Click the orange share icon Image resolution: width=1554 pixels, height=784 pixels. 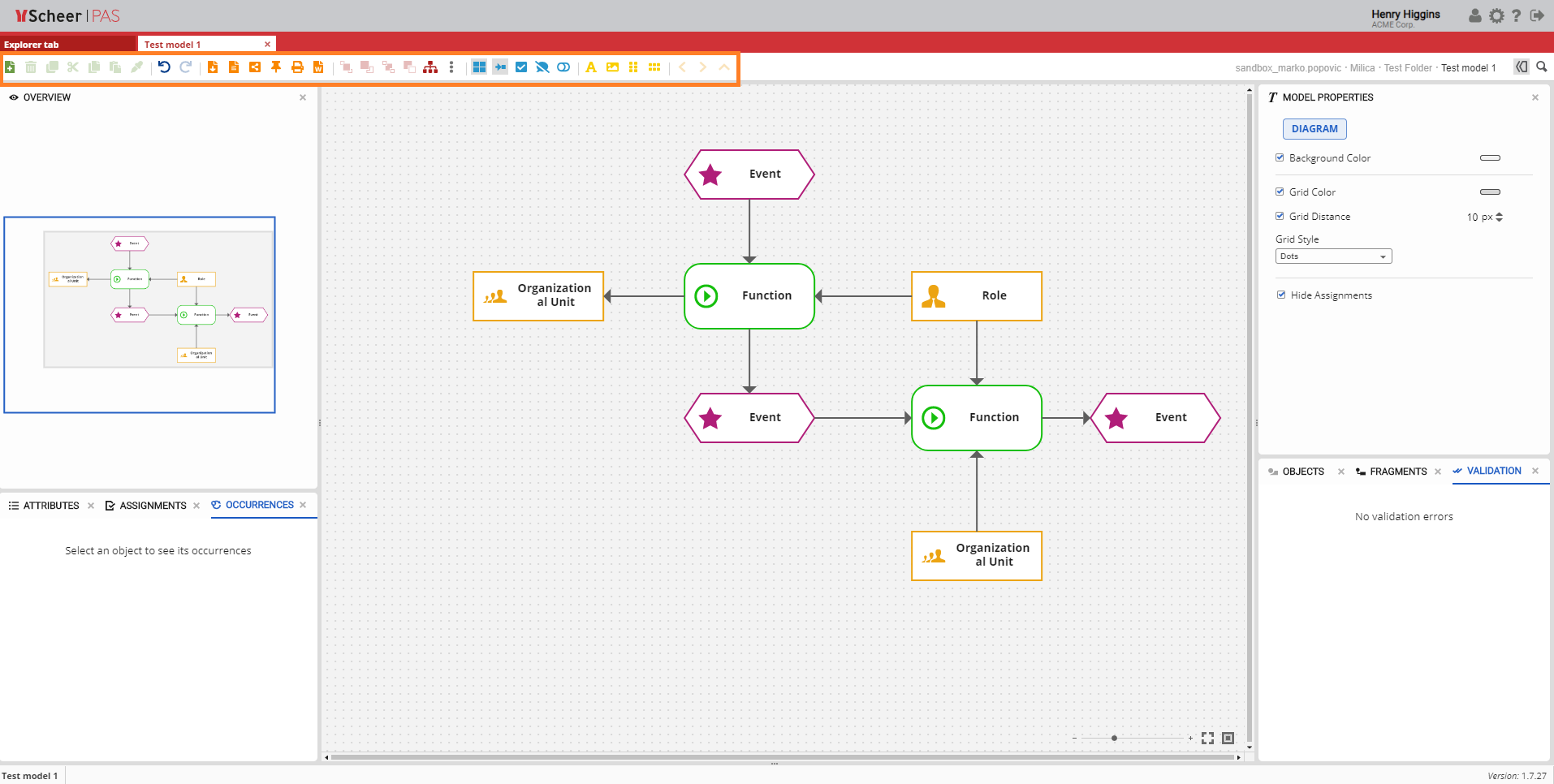[255, 67]
